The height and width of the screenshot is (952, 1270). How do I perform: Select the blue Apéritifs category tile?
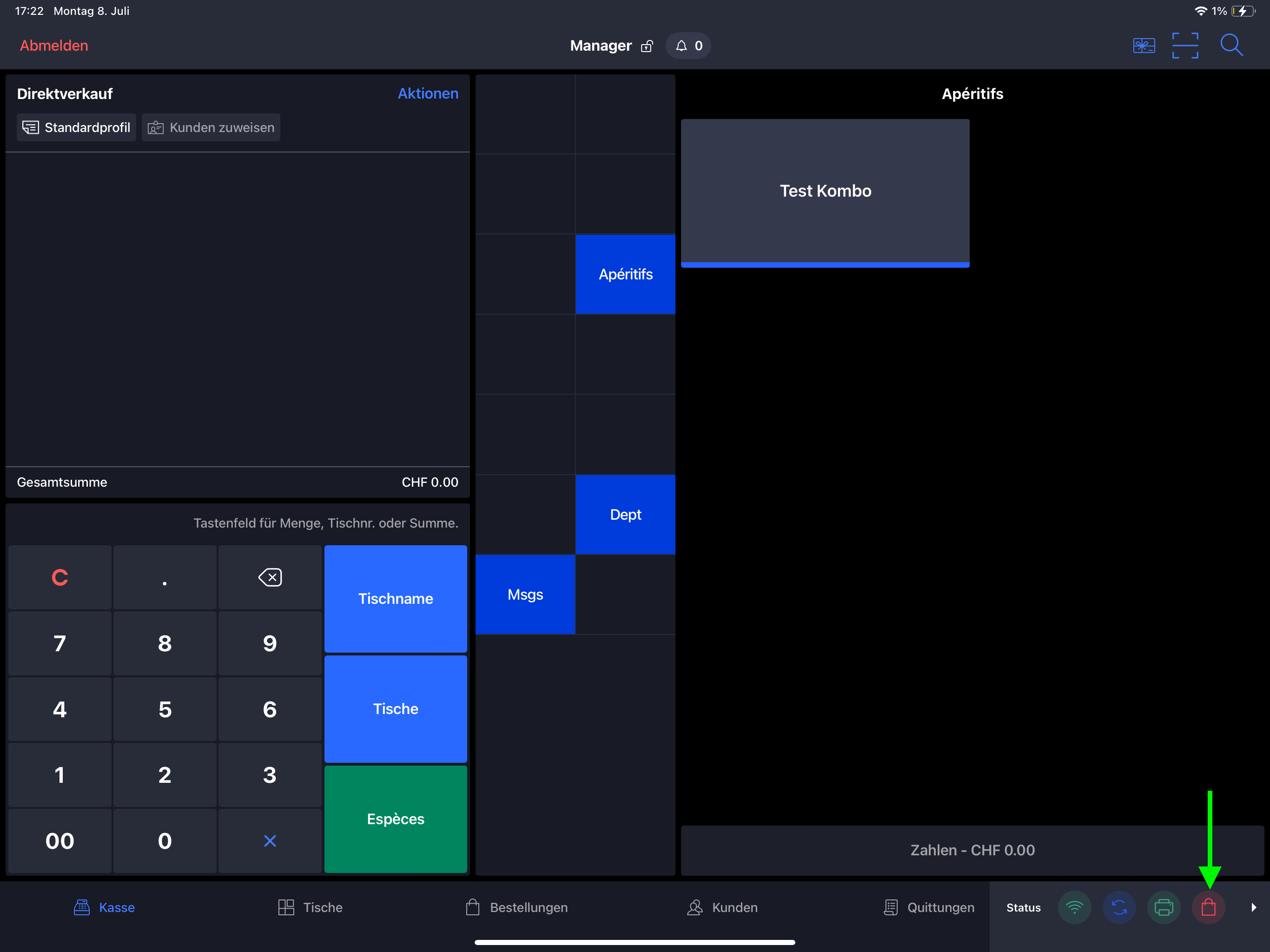(x=625, y=274)
